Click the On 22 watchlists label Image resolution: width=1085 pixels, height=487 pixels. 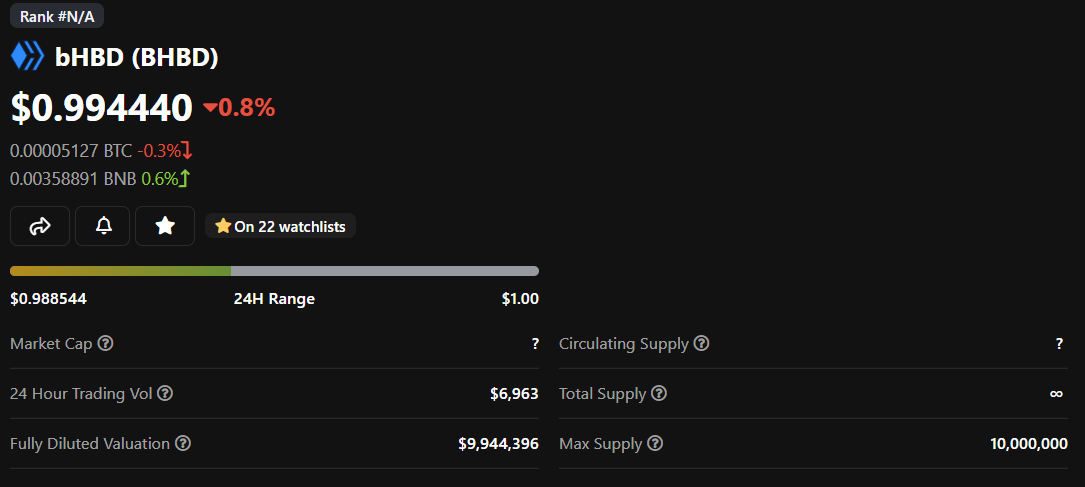281,227
